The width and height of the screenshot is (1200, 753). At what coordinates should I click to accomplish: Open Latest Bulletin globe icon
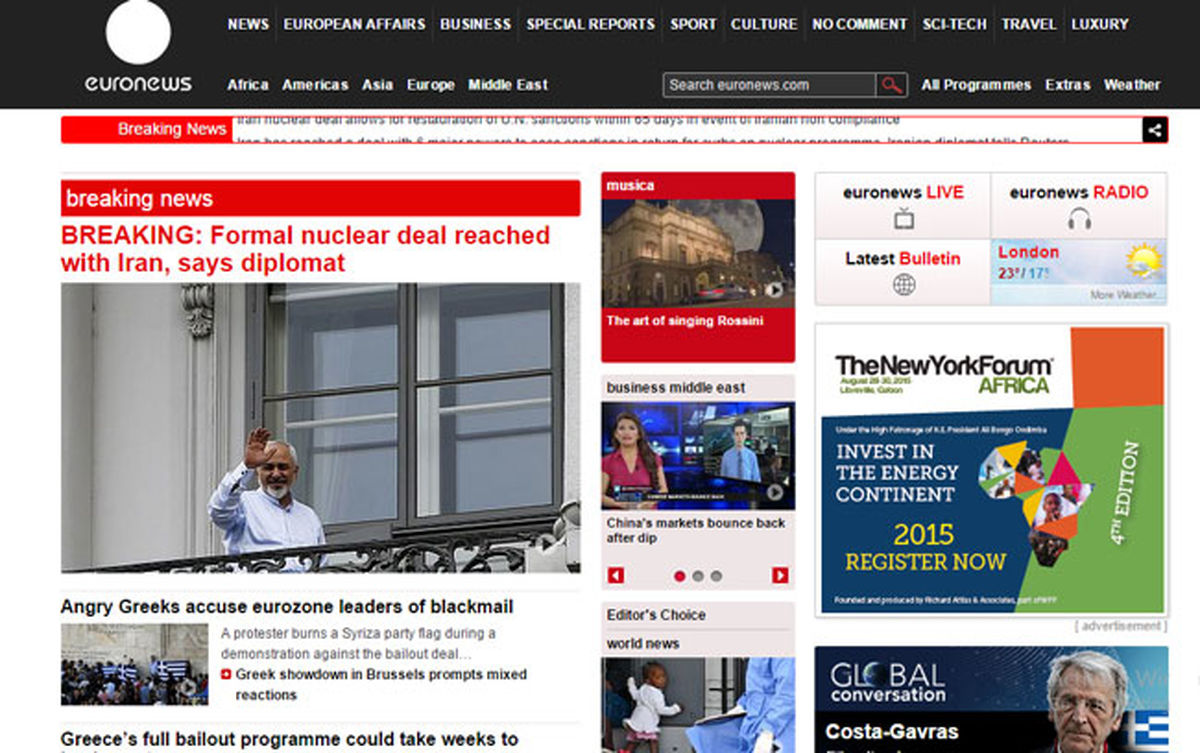coord(904,285)
